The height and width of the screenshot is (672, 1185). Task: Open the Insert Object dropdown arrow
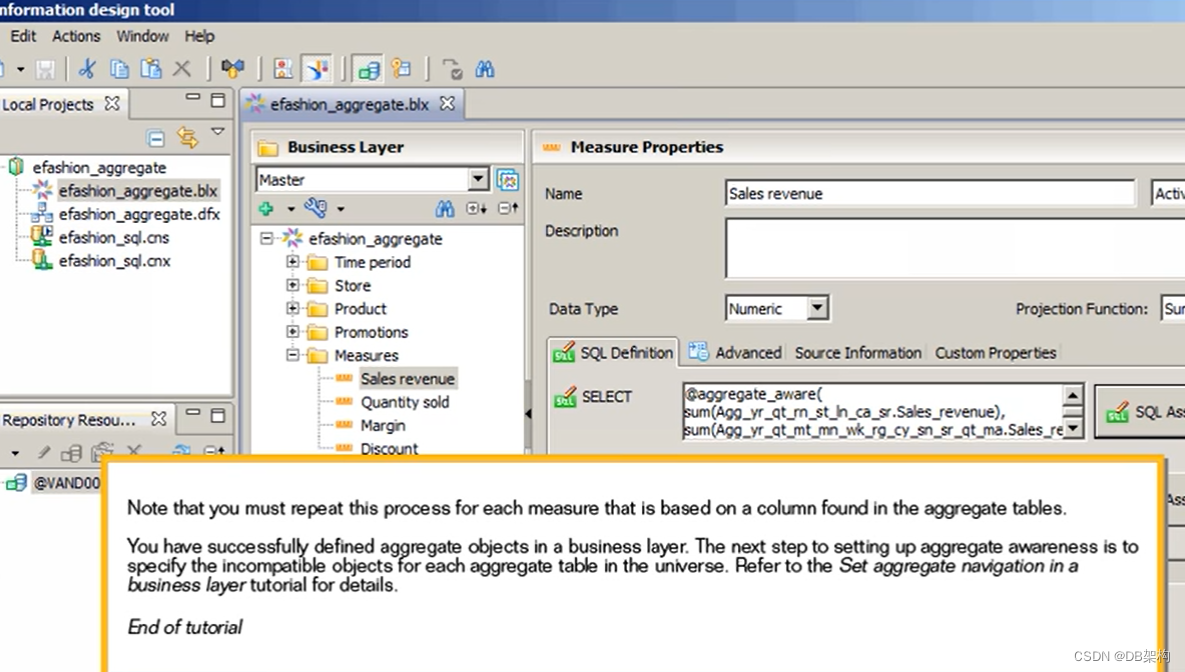coord(290,209)
